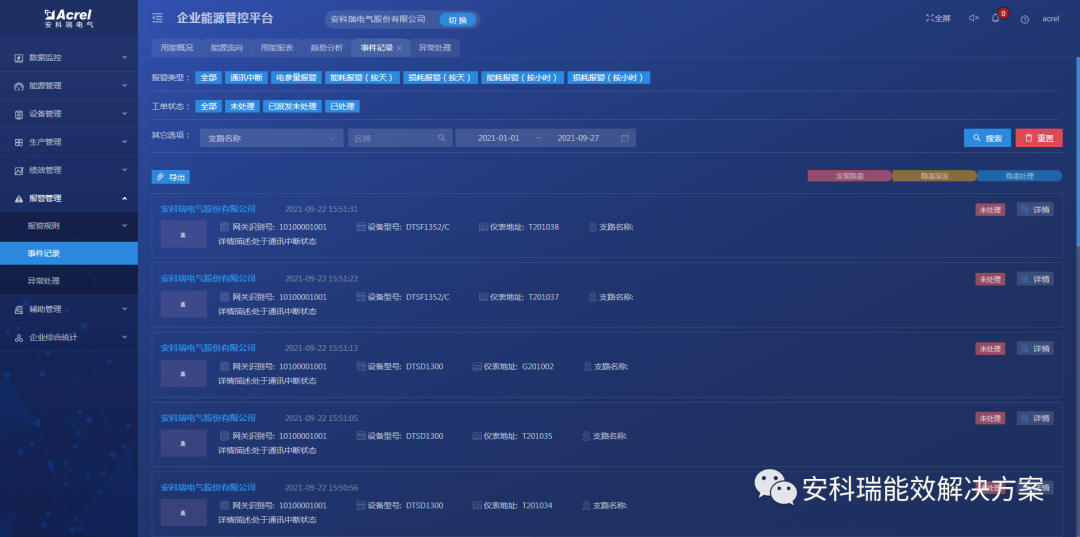Open 详情 for the T201037 record
1080x537 pixels.
pos(1035,279)
